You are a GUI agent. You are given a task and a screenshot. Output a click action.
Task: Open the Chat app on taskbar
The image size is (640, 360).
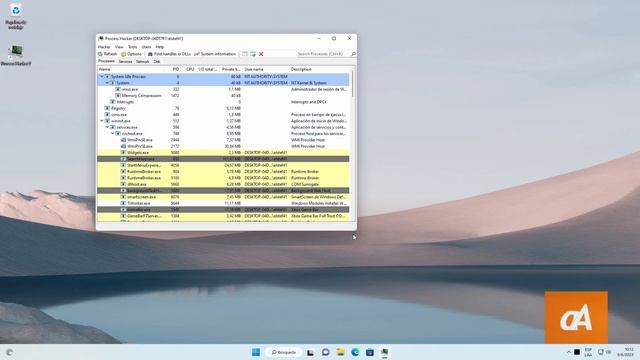click(325, 352)
